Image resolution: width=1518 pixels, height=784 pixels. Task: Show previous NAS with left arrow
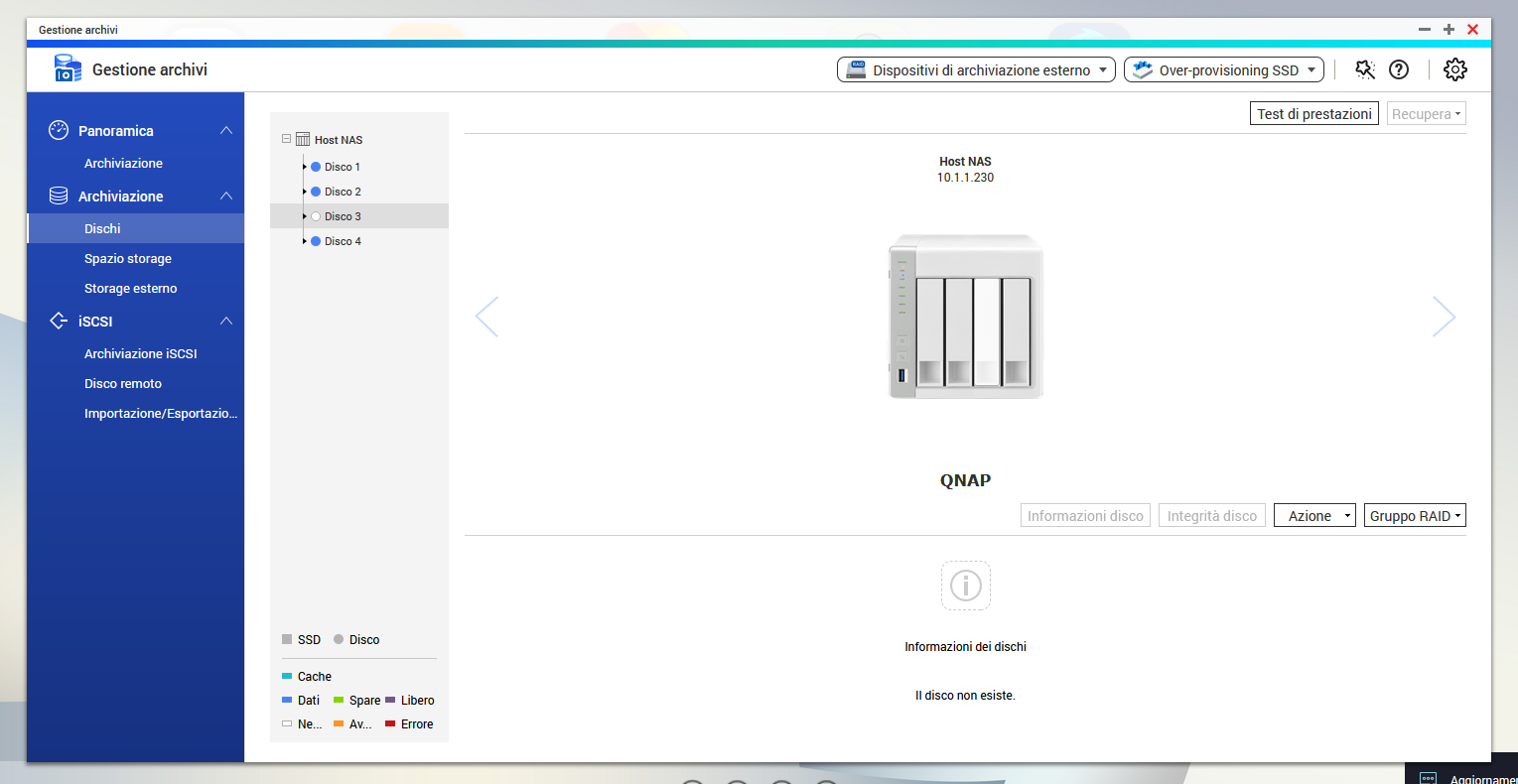[486, 317]
